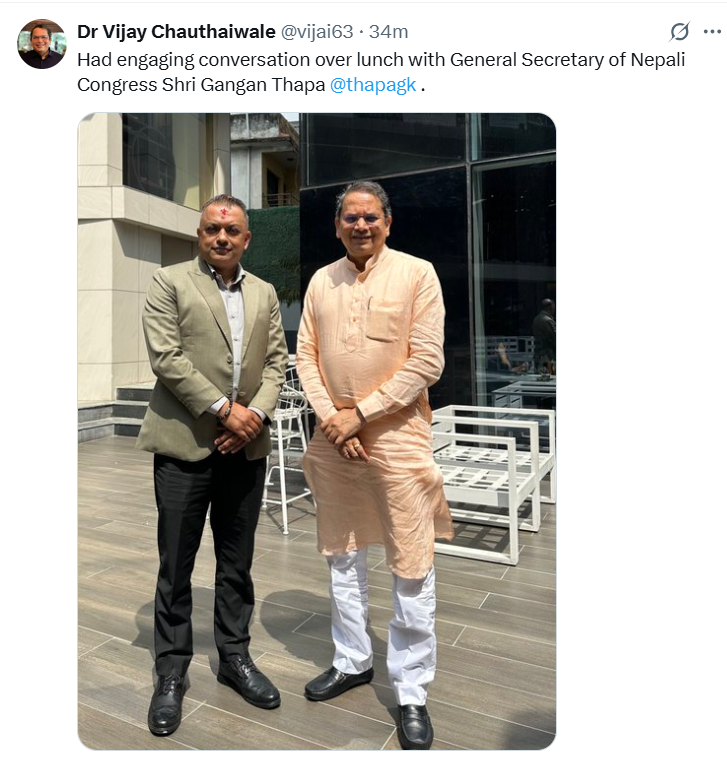Open the three-dot More options menu
This screenshot has height=757, width=727.
[x=712, y=32]
